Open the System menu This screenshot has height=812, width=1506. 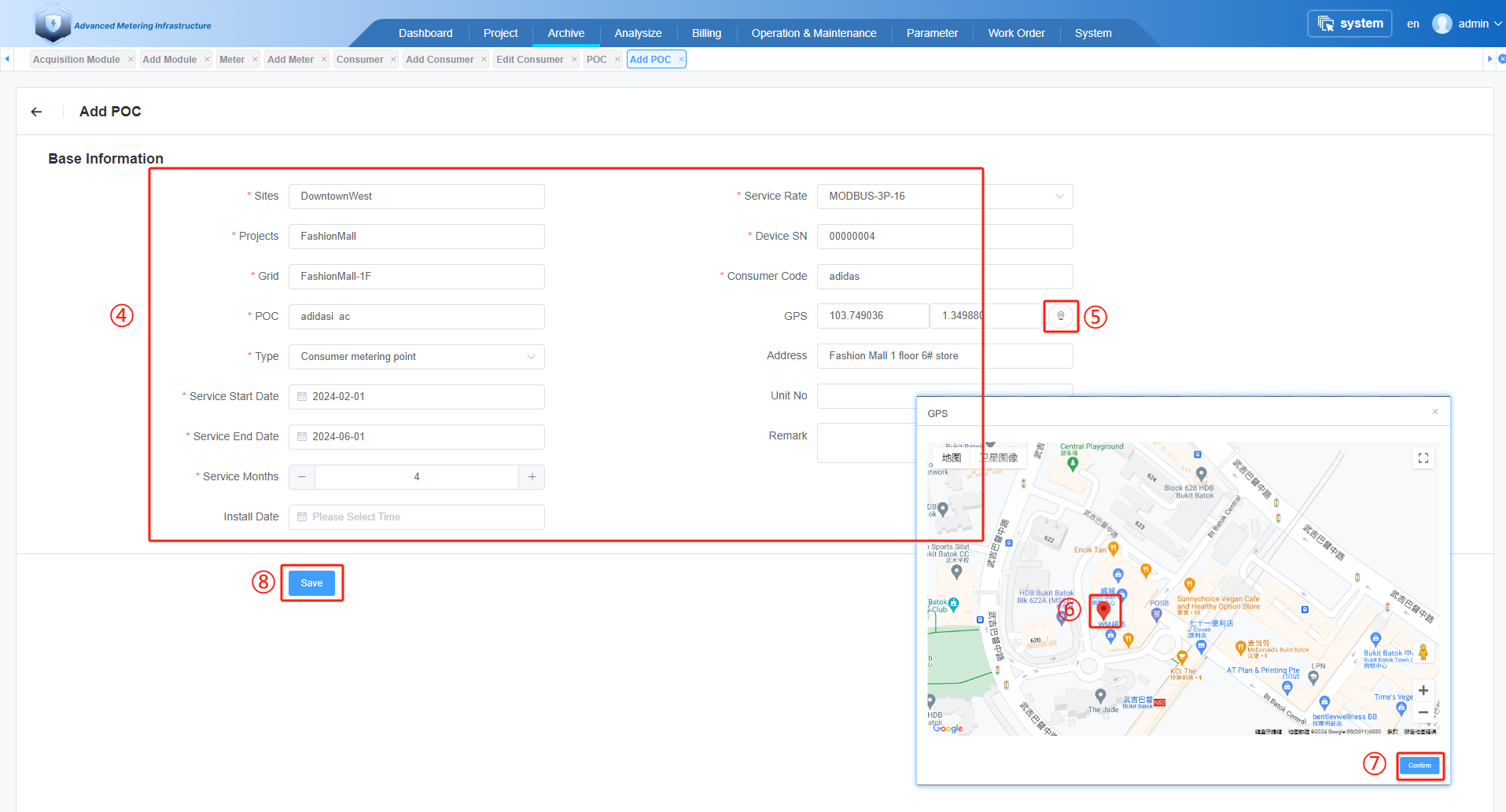click(x=1093, y=33)
